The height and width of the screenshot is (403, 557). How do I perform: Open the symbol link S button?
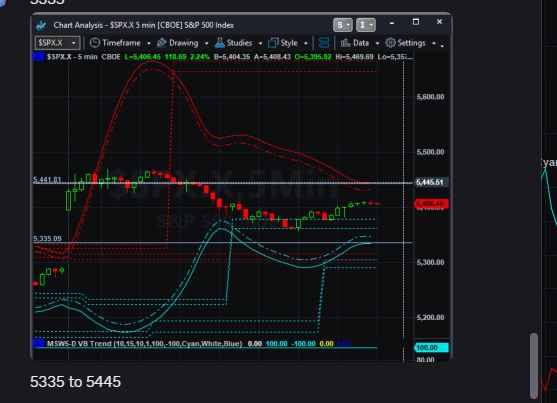[x=343, y=25]
